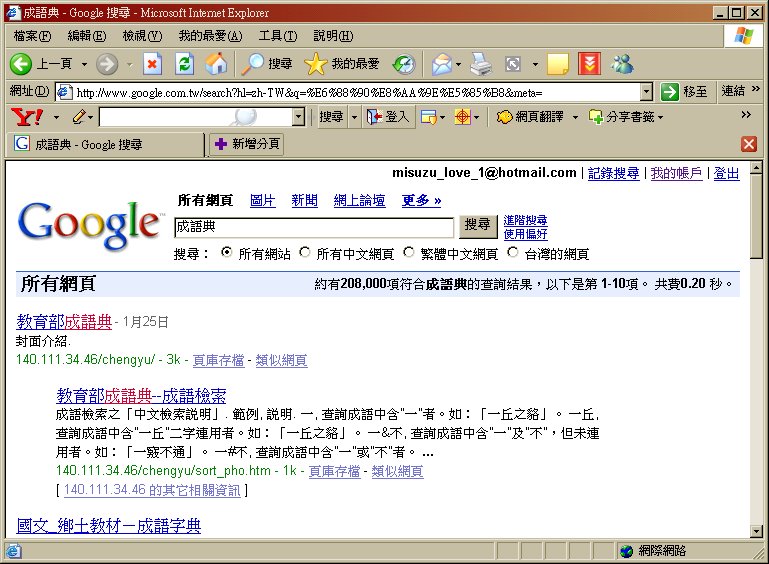The height and width of the screenshot is (564, 769).
Task: Click the Windows flag logo throbber
Action: click(743, 36)
